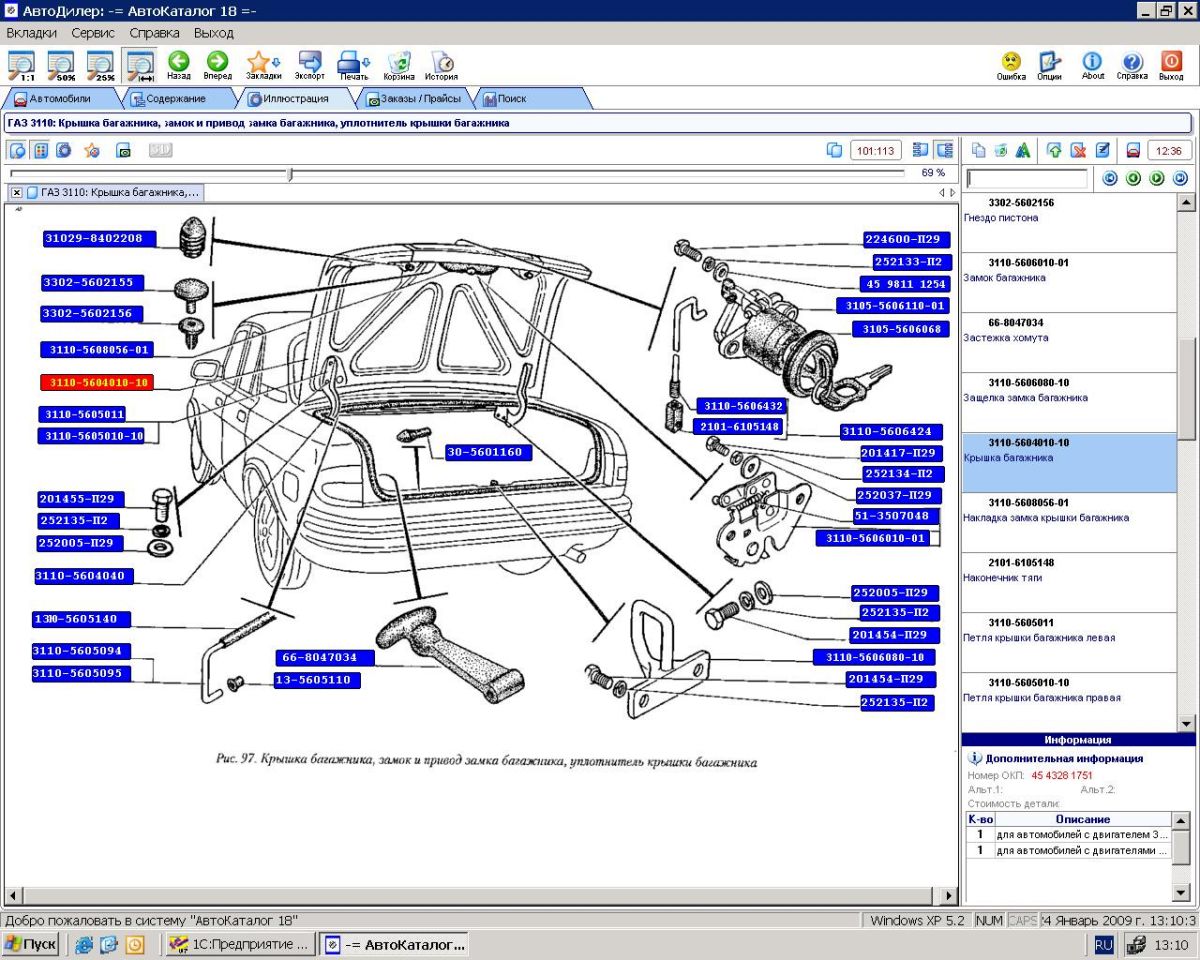The height and width of the screenshot is (960, 1200).
Task: Switch to the Содержание tab
Action: coord(176,99)
